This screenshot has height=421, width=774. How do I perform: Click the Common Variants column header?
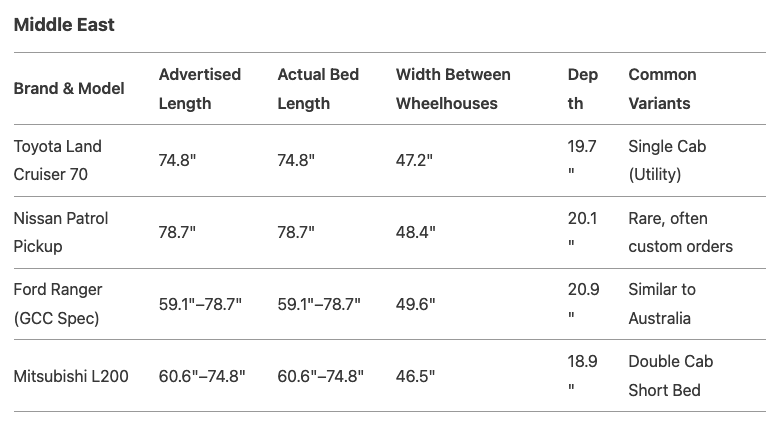coord(662,89)
